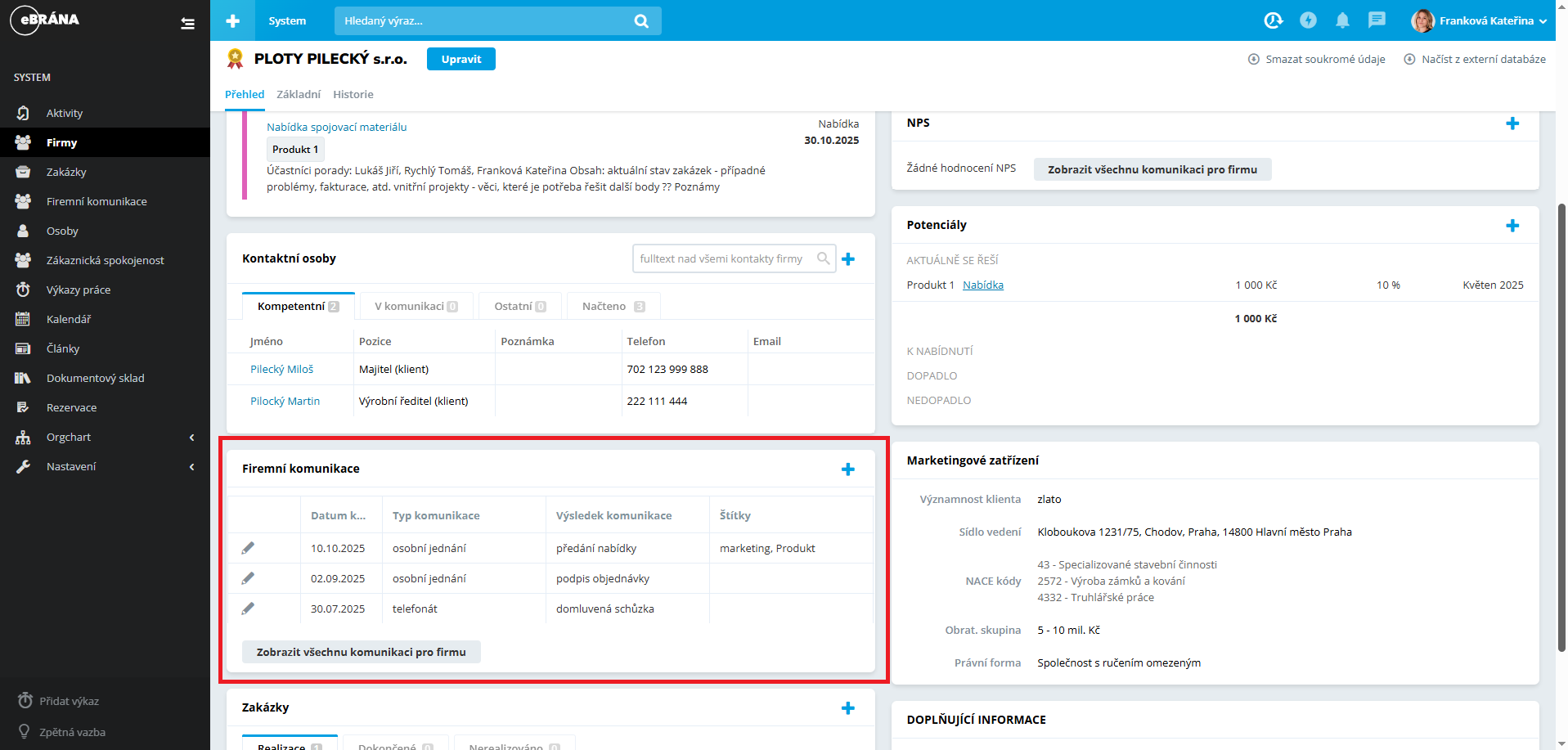1568x750 pixels.
Task: Select the V komunikaci contacts tab
Action: coord(416,306)
